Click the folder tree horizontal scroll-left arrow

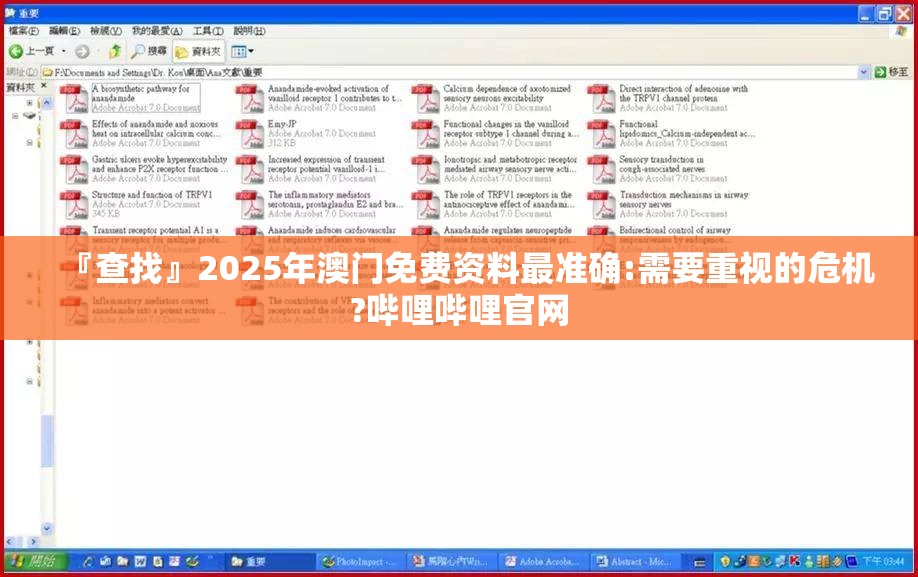10,542
